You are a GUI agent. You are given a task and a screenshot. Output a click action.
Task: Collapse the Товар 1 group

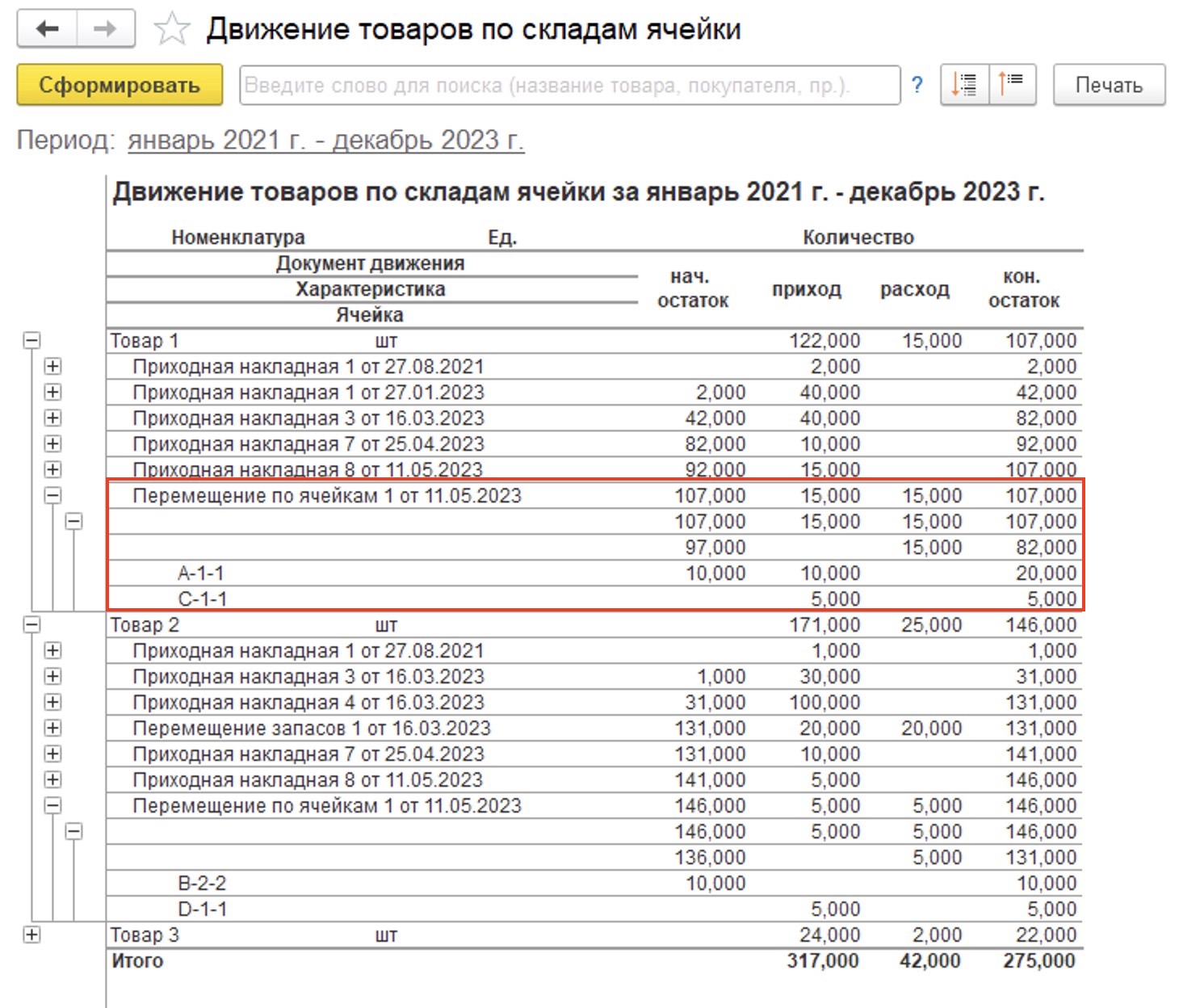(31, 341)
